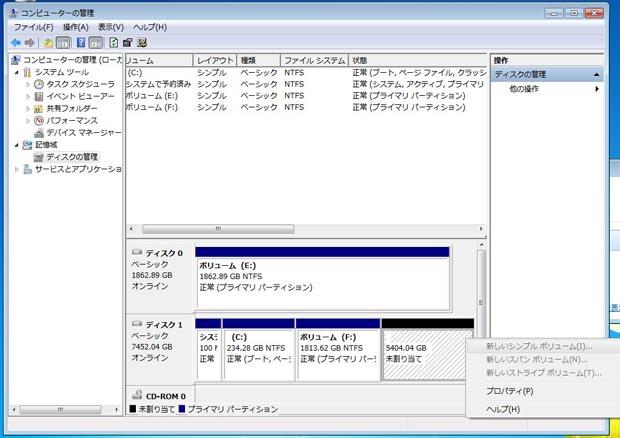This screenshot has height=438, width=620.
Task: Open the 表示(V) menu
Action: pos(111,27)
